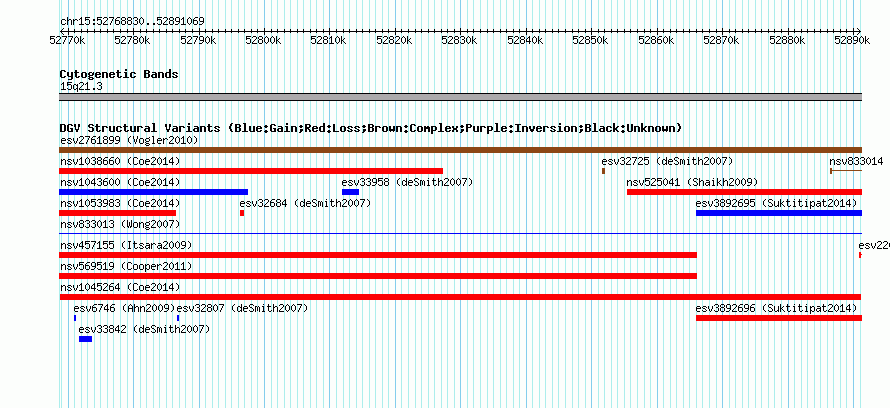
Task: Open the esv2761899 (Vogler2010) label
Action: (129, 140)
